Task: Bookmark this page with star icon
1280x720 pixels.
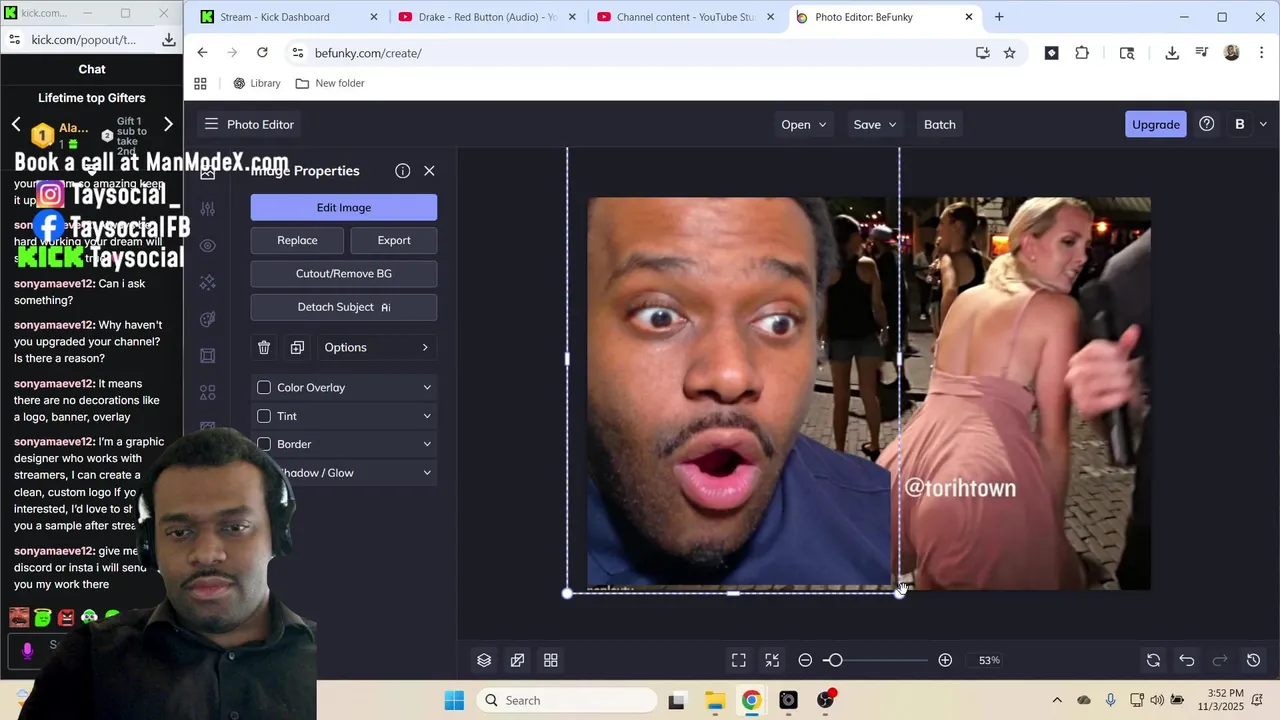Action: tap(1010, 53)
